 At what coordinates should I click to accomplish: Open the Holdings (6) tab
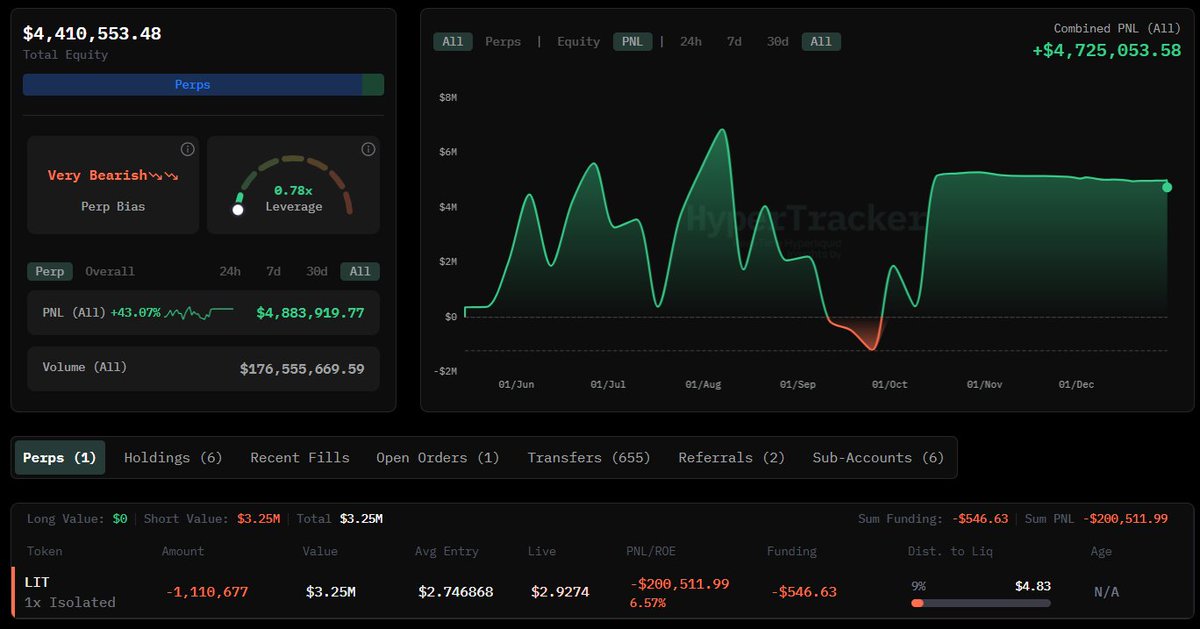[x=173, y=457]
